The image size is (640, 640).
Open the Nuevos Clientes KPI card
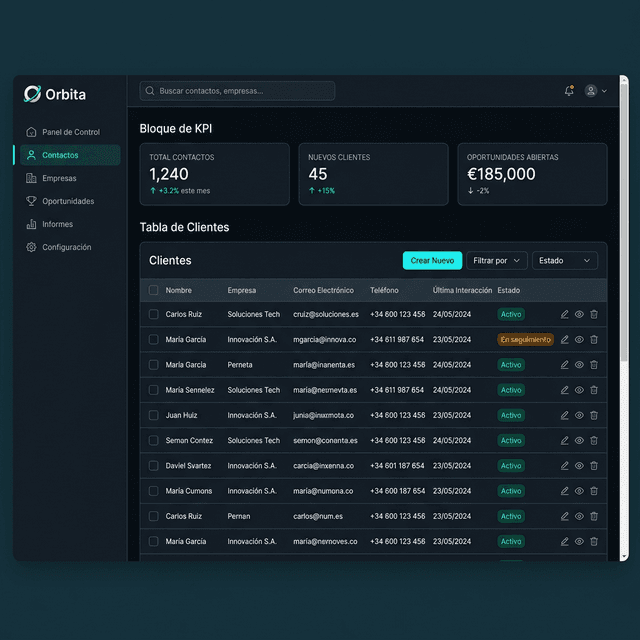click(x=373, y=174)
